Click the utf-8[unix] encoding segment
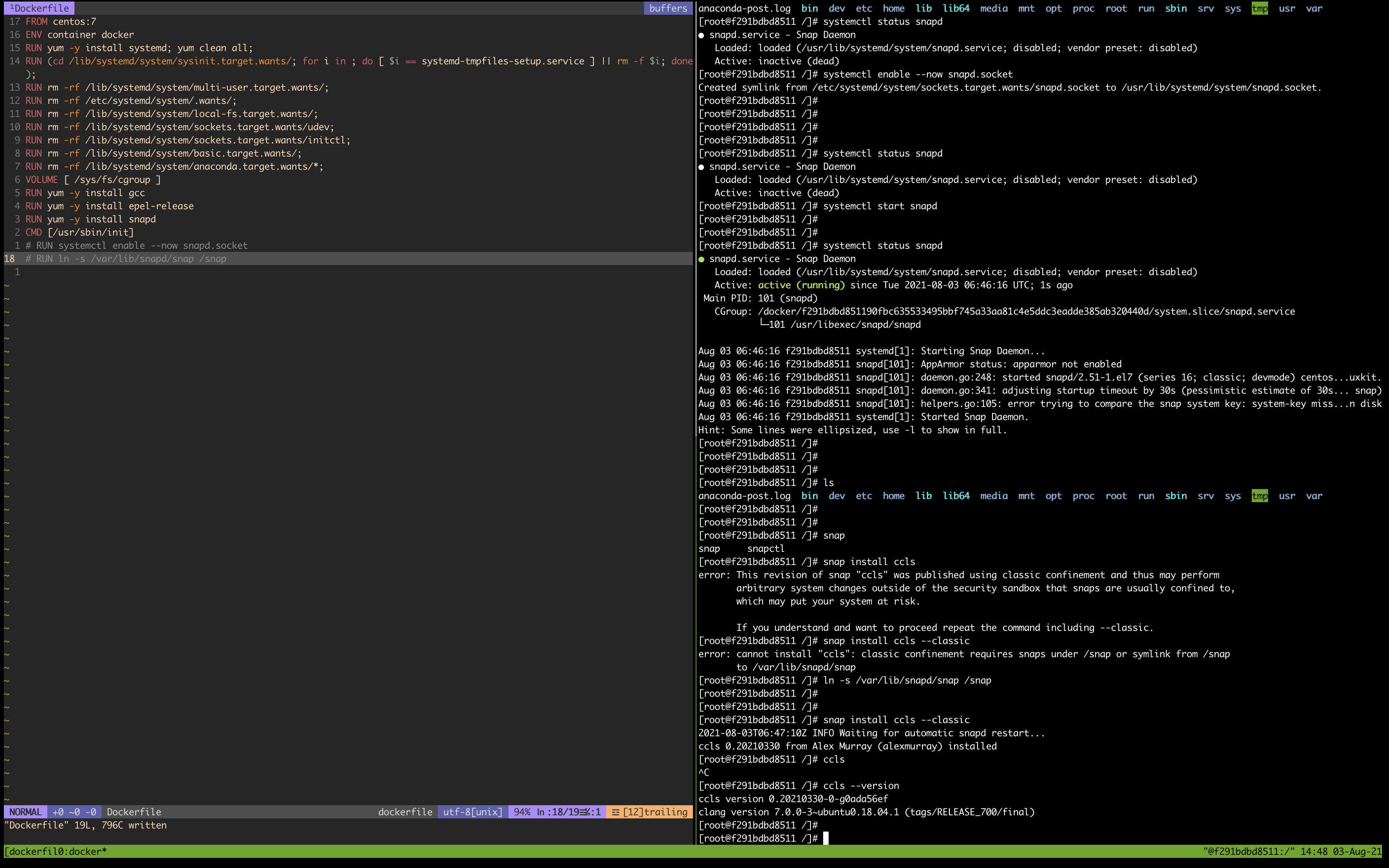1389x868 pixels. pyautogui.click(x=472, y=812)
